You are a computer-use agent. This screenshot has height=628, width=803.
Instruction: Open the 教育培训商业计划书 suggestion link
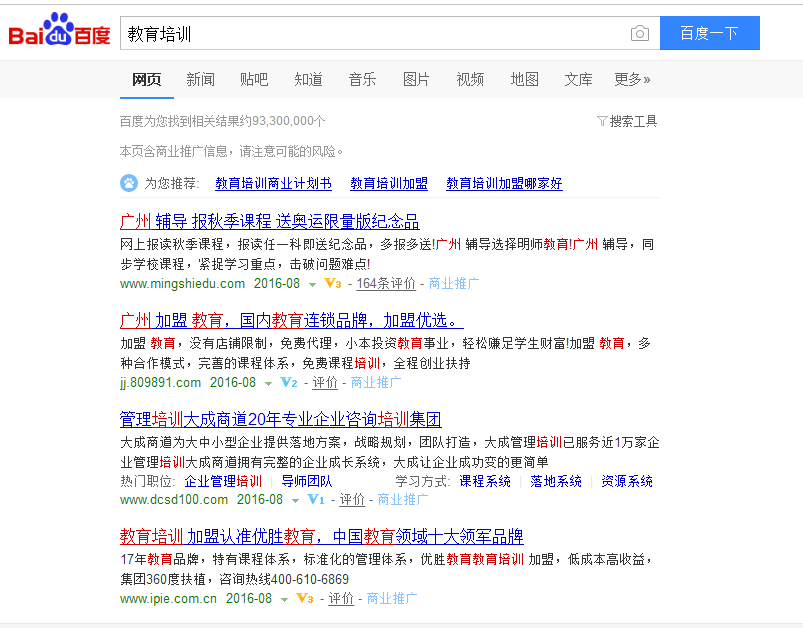pyautogui.click(x=273, y=184)
